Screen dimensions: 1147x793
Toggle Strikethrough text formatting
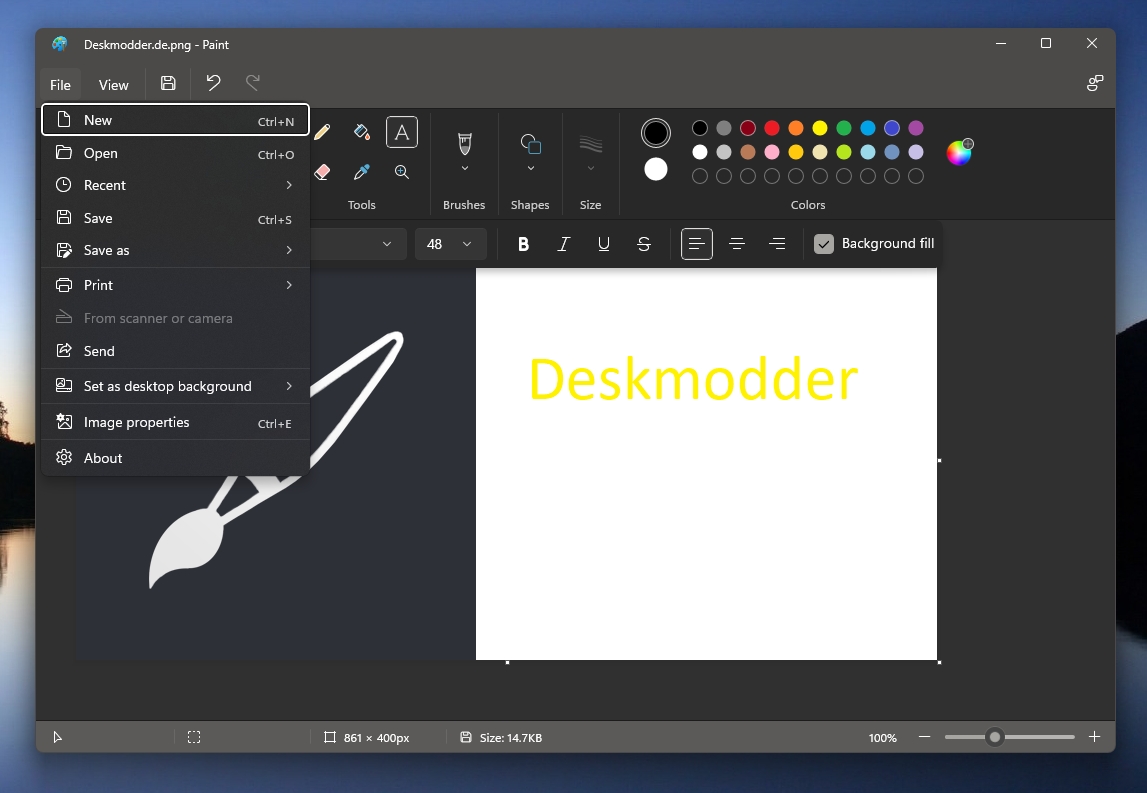click(644, 244)
